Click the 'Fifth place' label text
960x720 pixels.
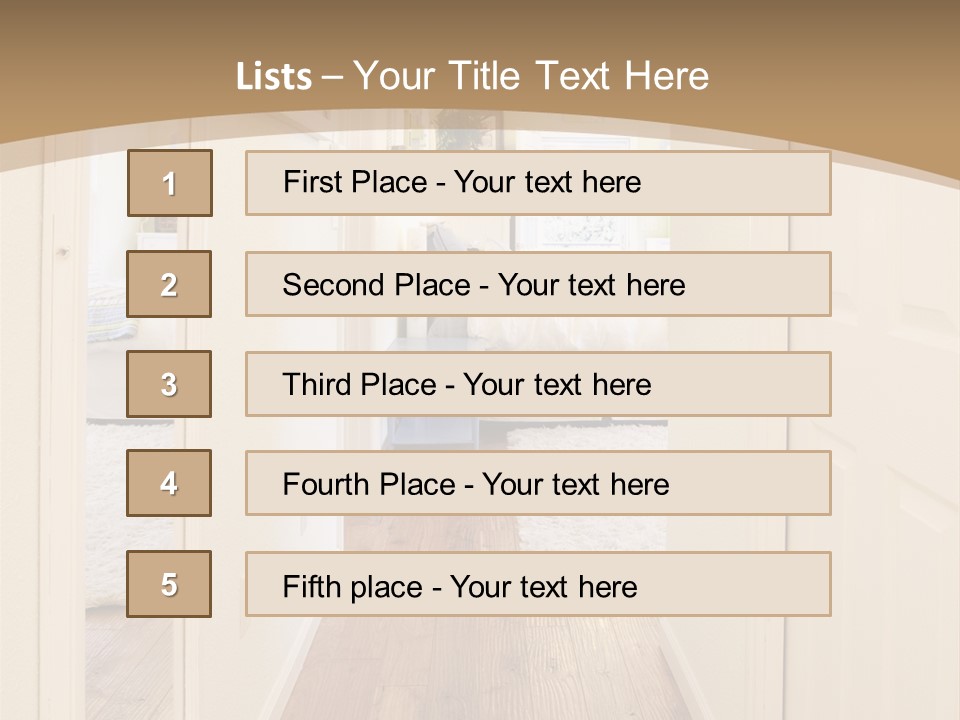353,587
